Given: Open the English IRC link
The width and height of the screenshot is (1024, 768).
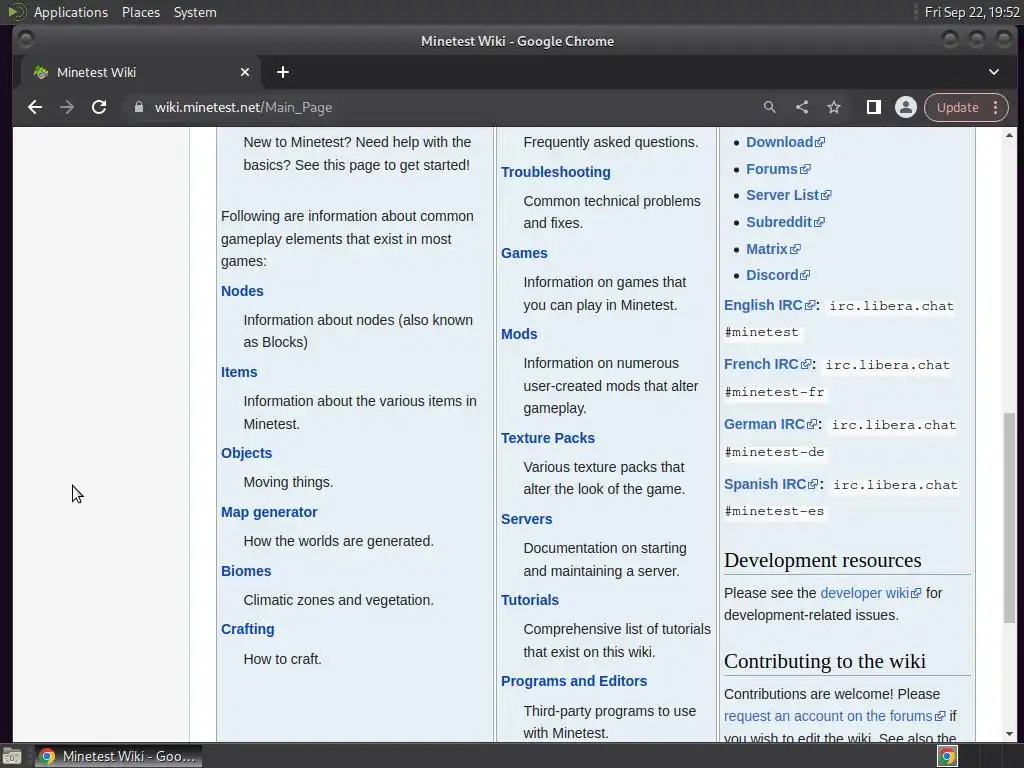Looking at the screenshot, I should pos(770,305).
